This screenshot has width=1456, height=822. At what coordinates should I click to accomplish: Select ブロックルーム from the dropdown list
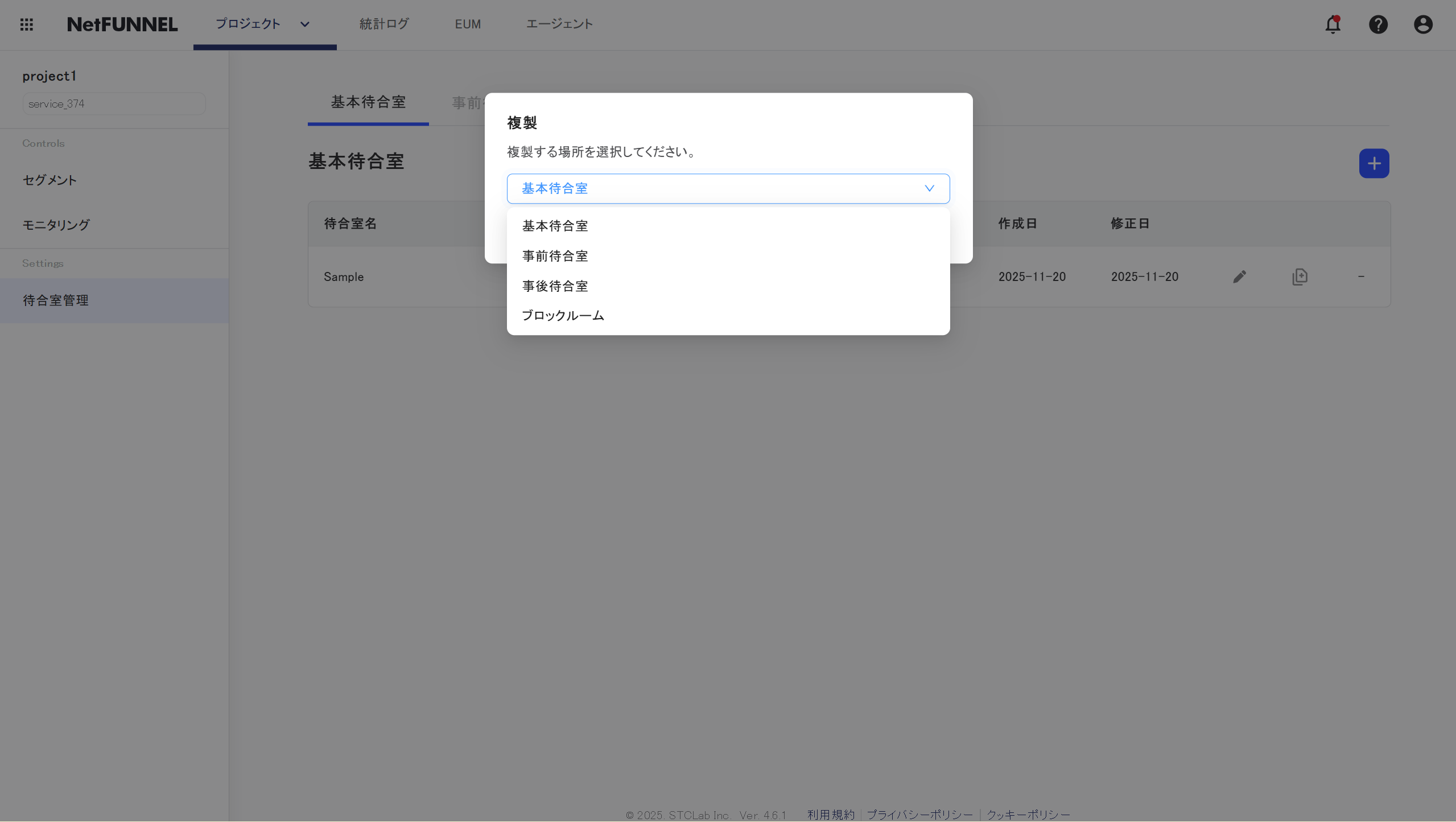pyautogui.click(x=563, y=315)
